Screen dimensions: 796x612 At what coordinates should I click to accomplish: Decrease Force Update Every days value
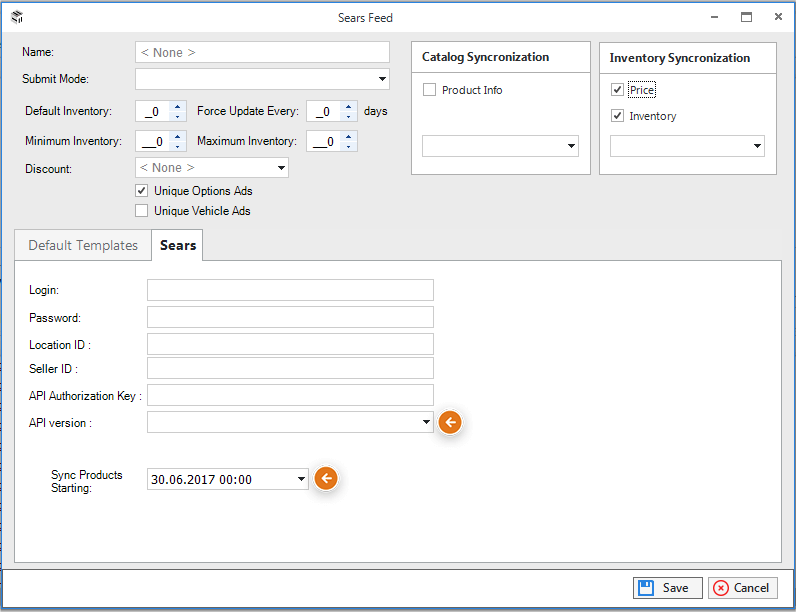pos(348,116)
